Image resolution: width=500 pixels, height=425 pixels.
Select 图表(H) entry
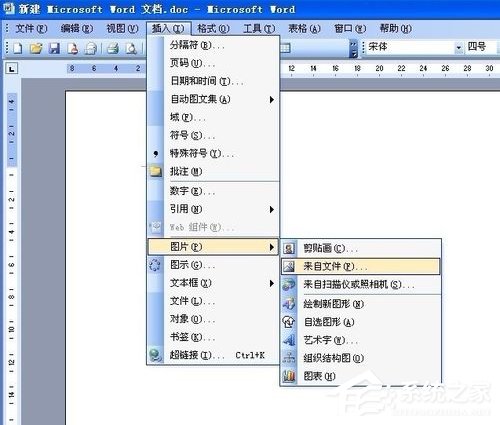[361, 376]
